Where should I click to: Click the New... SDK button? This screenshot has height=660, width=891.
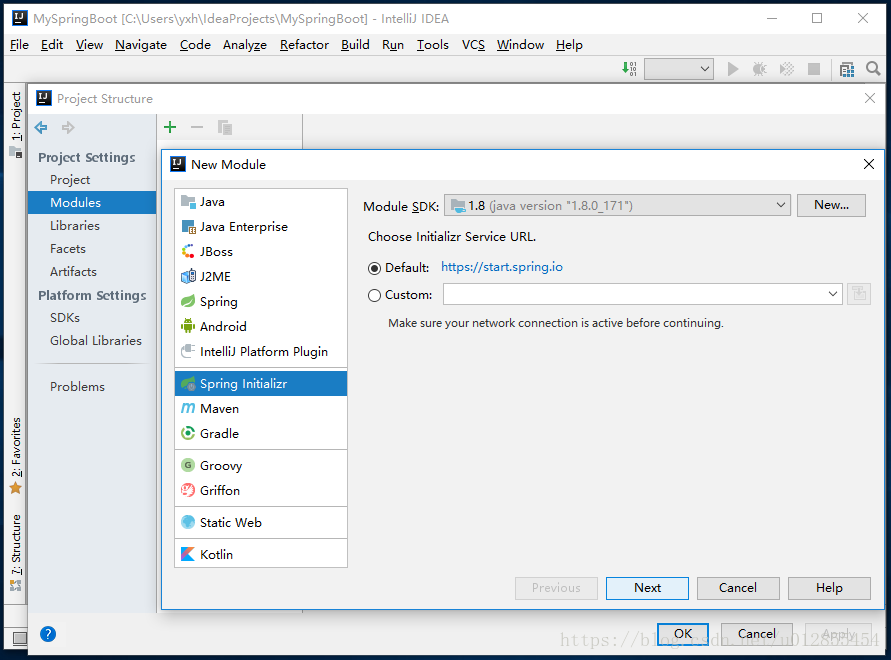coord(831,205)
